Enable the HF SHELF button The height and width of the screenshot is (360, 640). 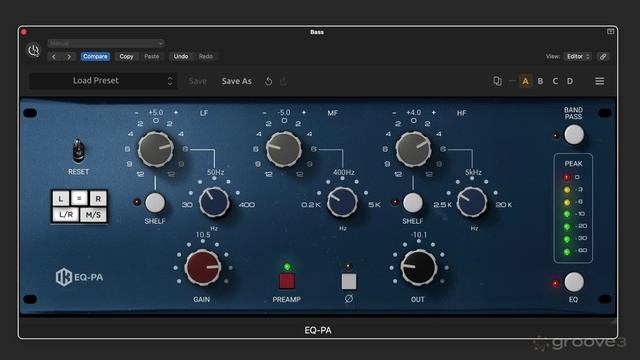(413, 203)
